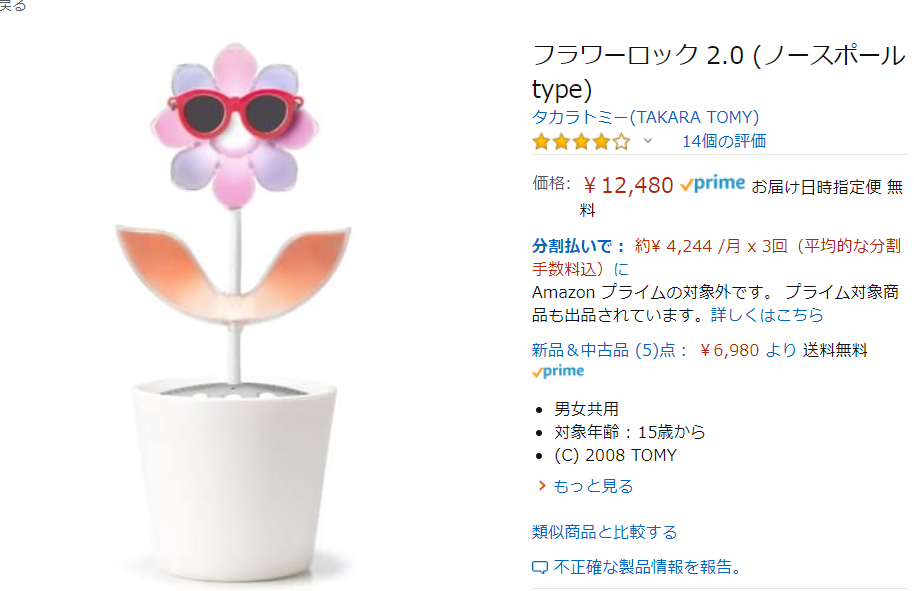Click the product star rating icons
Image resolution: width=914 pixels, height=591 pixels.
(581, 141)
